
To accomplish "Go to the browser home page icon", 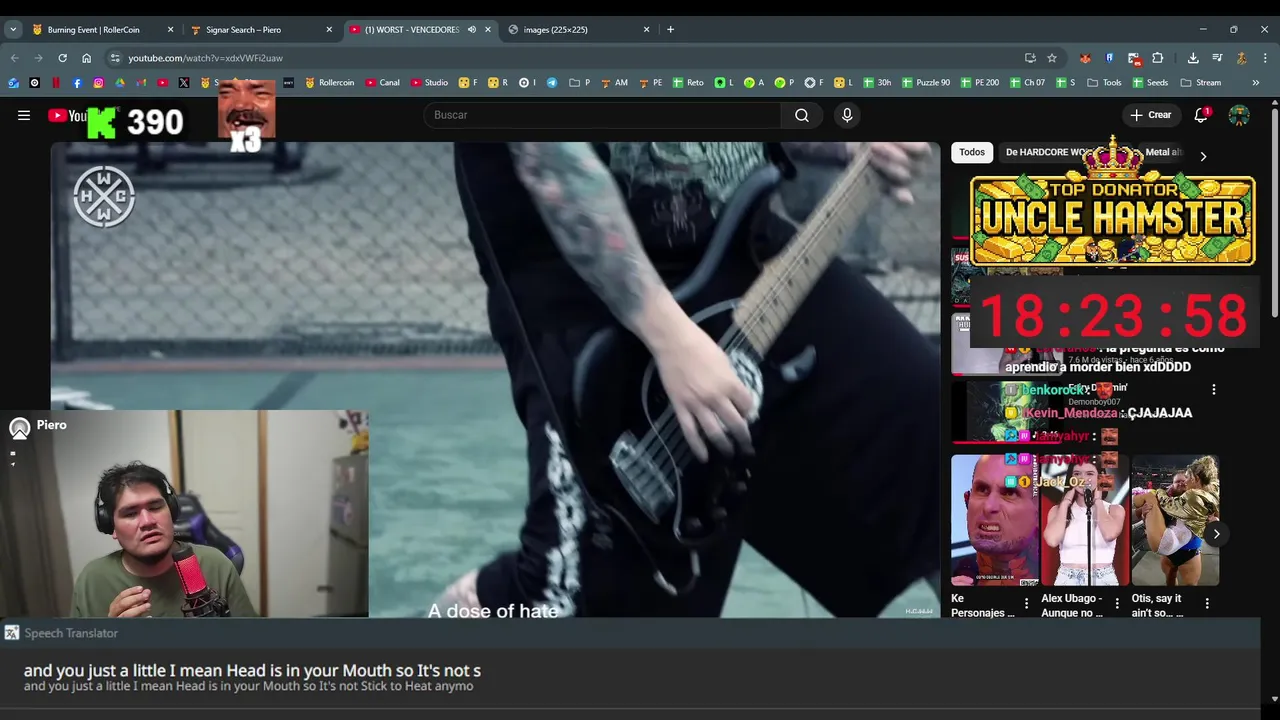I will point(86,58).
